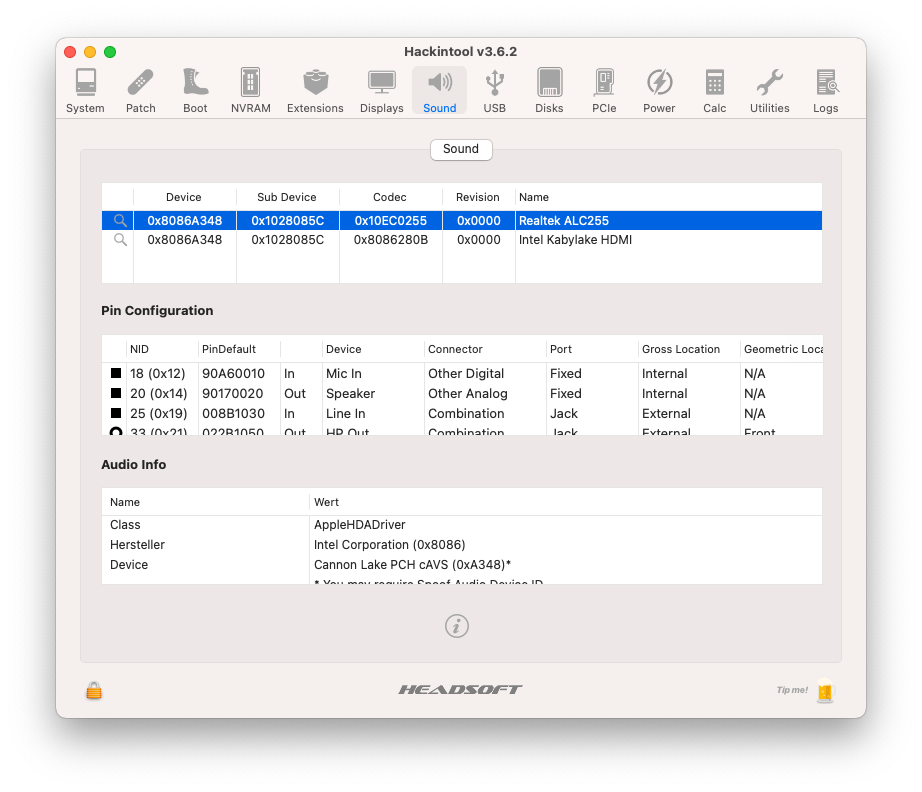
Task: Click the lock icon at bottom left
Action: tap(94, 690)
